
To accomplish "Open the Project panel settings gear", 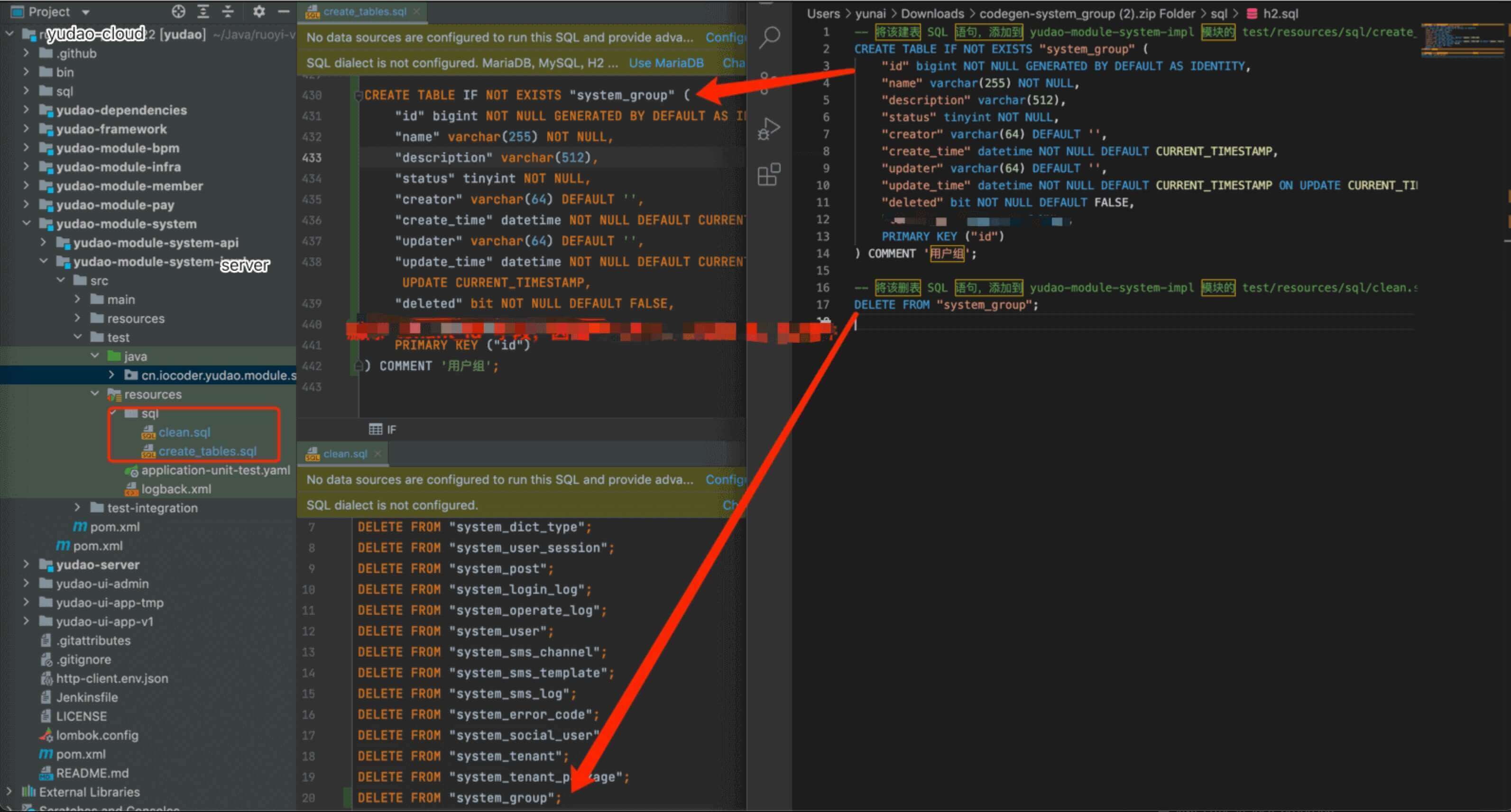I will [258, 11].
